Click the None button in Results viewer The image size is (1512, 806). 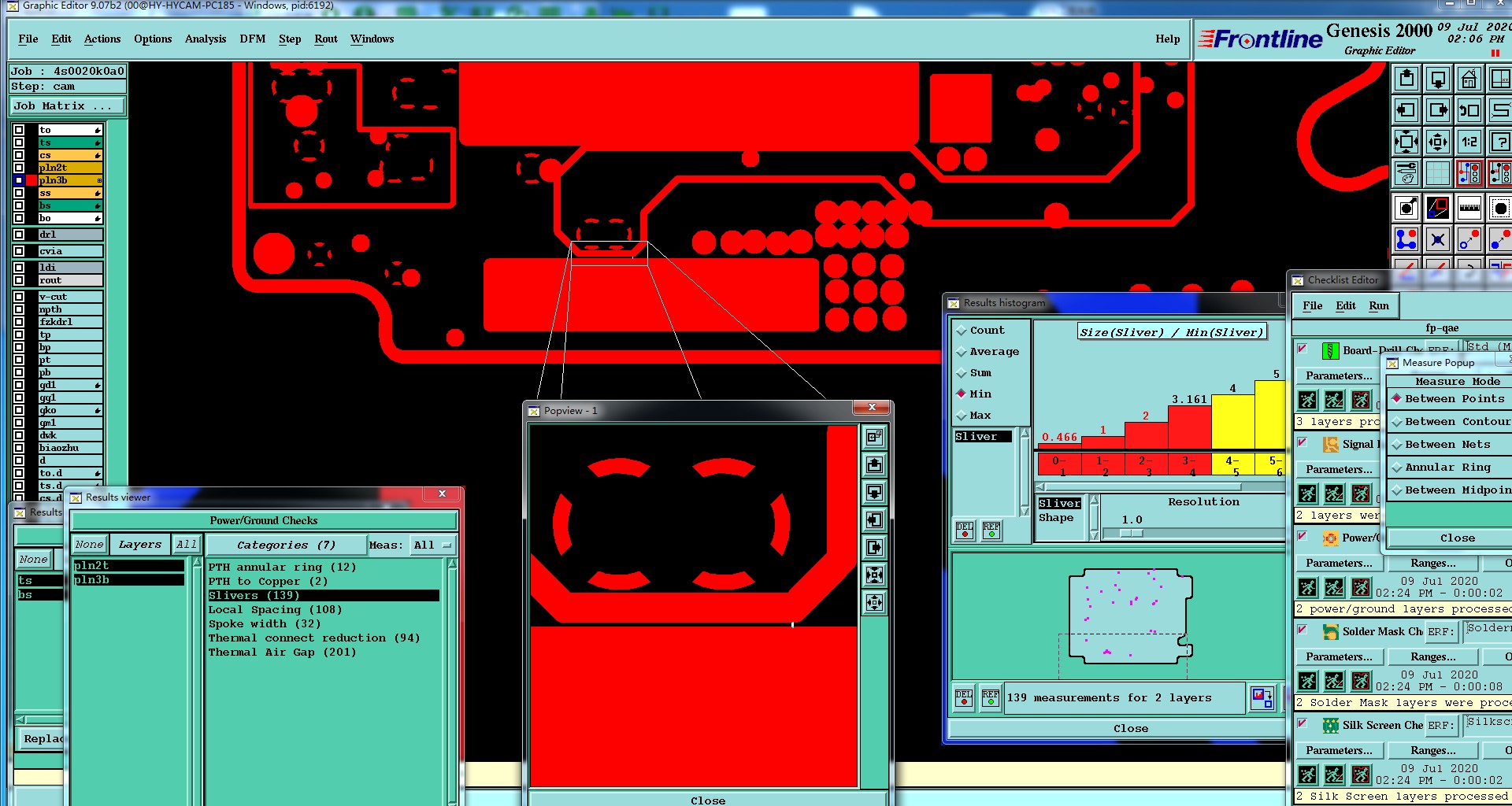89,545
